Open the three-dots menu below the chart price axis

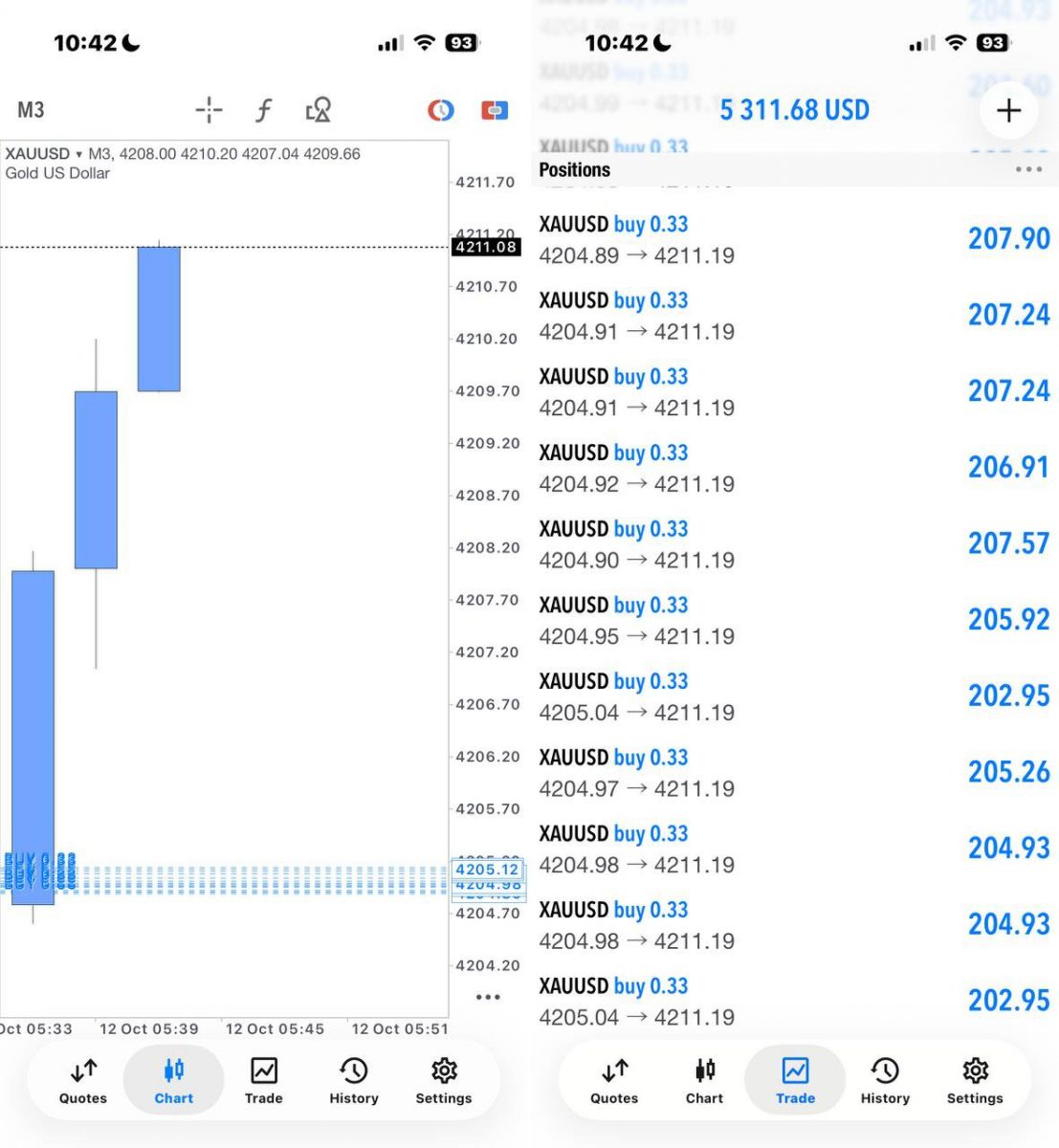pos(488,997)
